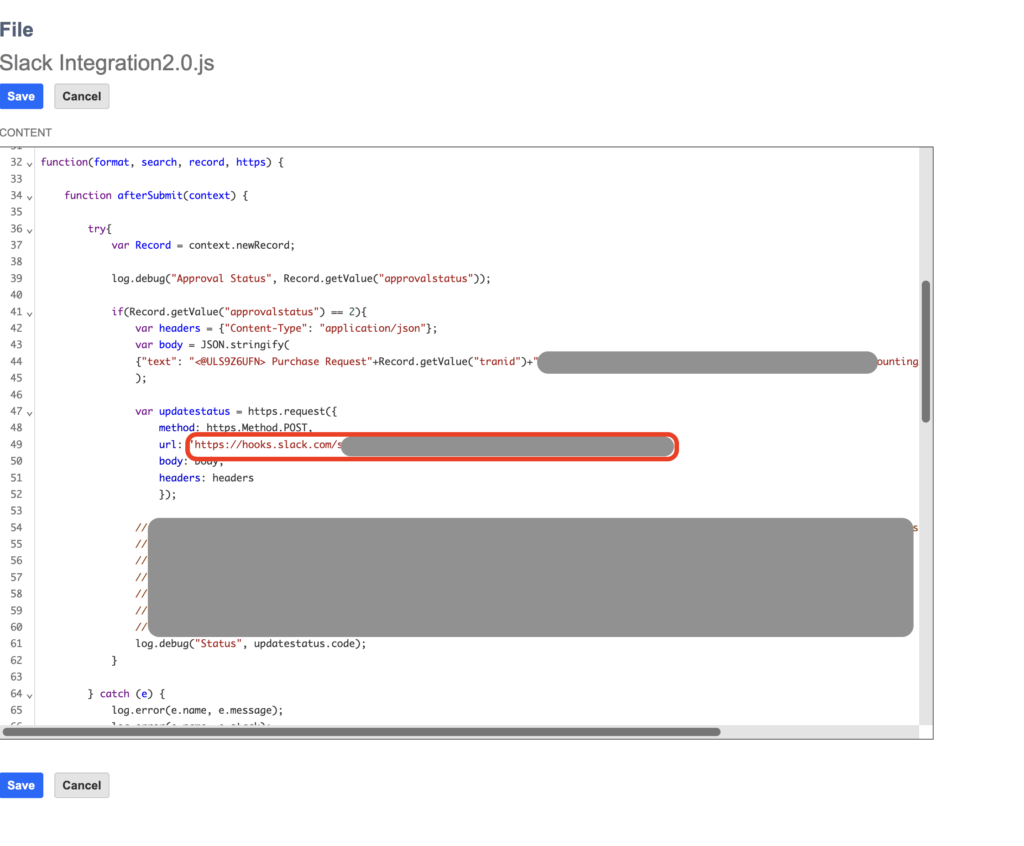This screenshot has width=1024, height=846.
Task: Click the bottom Save button
Action: click(22, 785)
